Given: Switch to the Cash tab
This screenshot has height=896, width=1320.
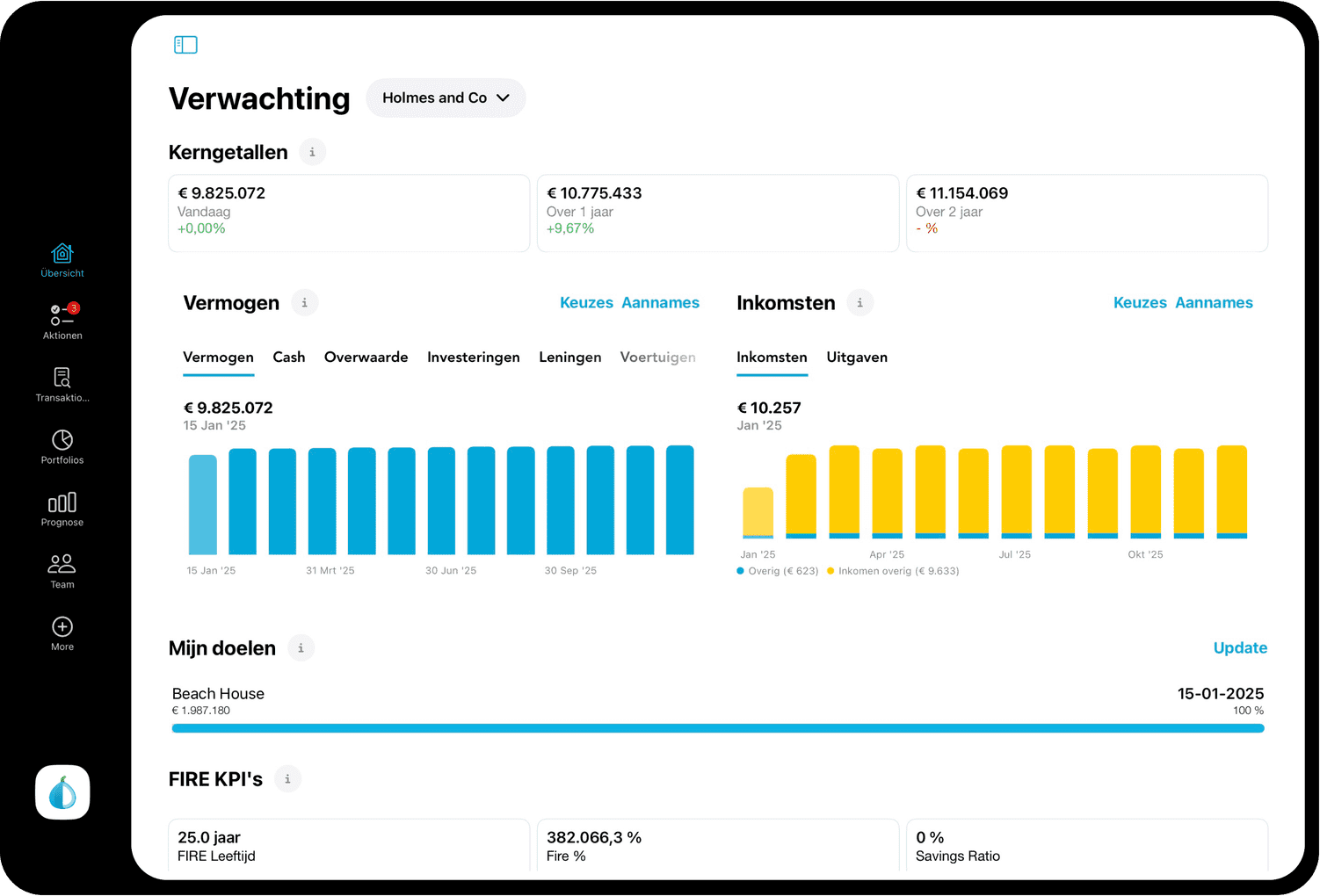Looking at the screenshot, I should click(288, 358).
